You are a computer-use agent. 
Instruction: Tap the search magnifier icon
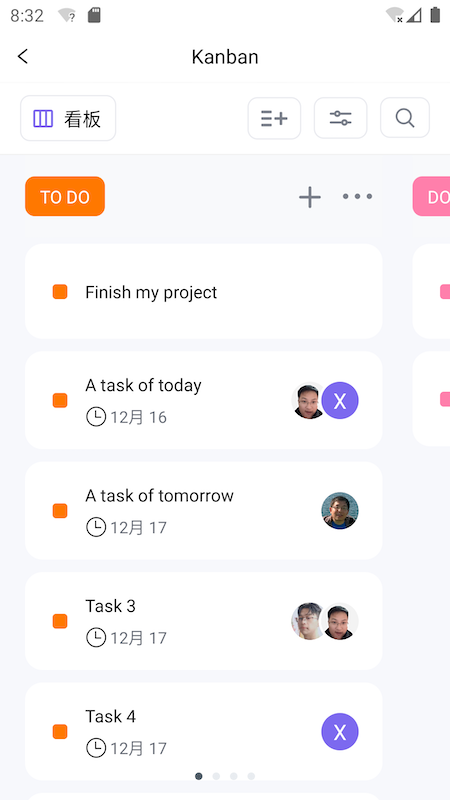pos(405,118)
